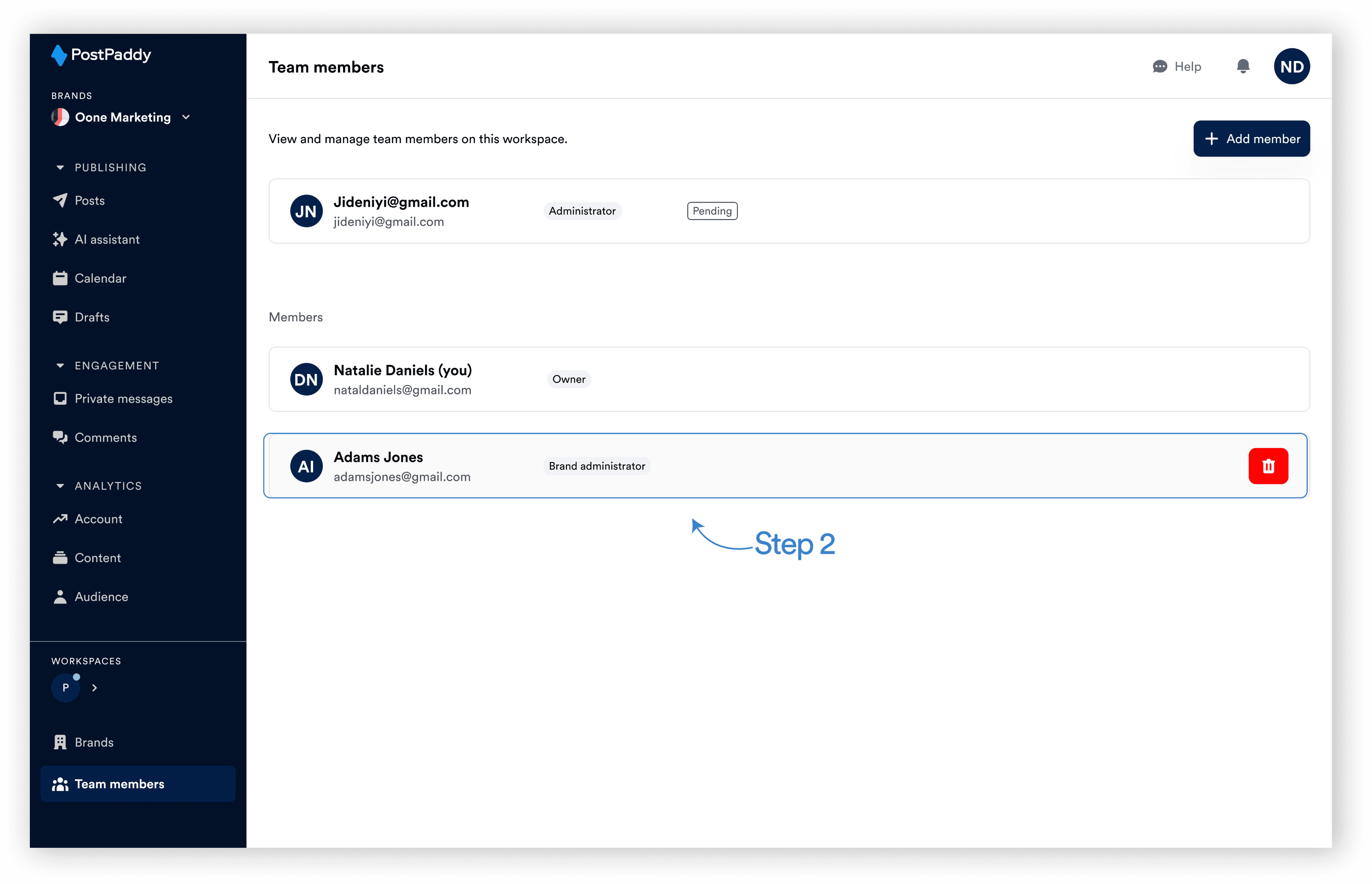Open AI assistant from sidebar

coord(107,239)
